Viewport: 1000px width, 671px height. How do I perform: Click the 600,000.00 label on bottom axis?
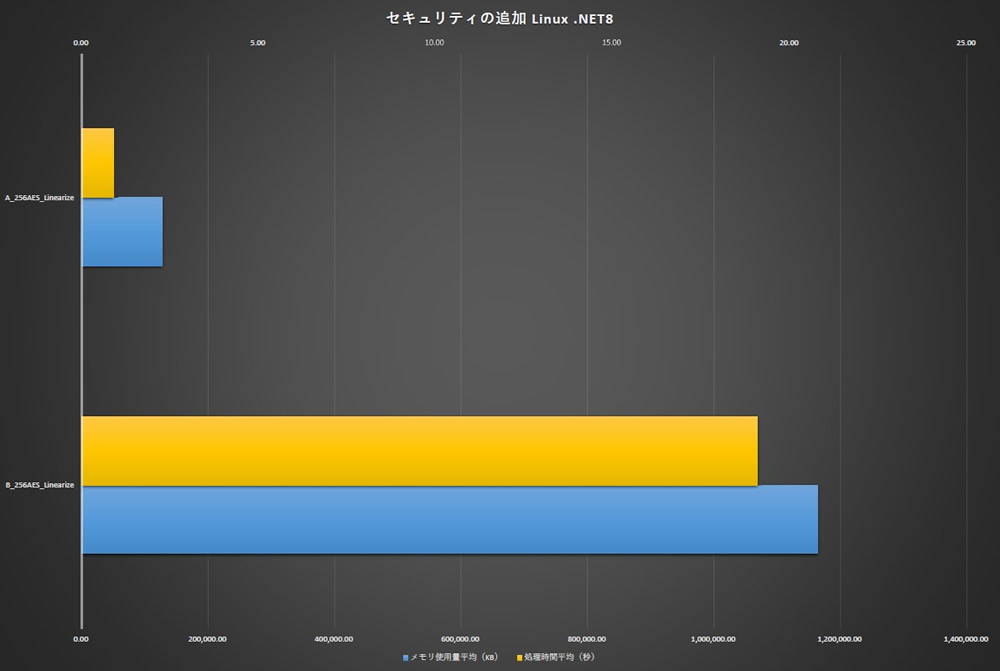(460, 638)
